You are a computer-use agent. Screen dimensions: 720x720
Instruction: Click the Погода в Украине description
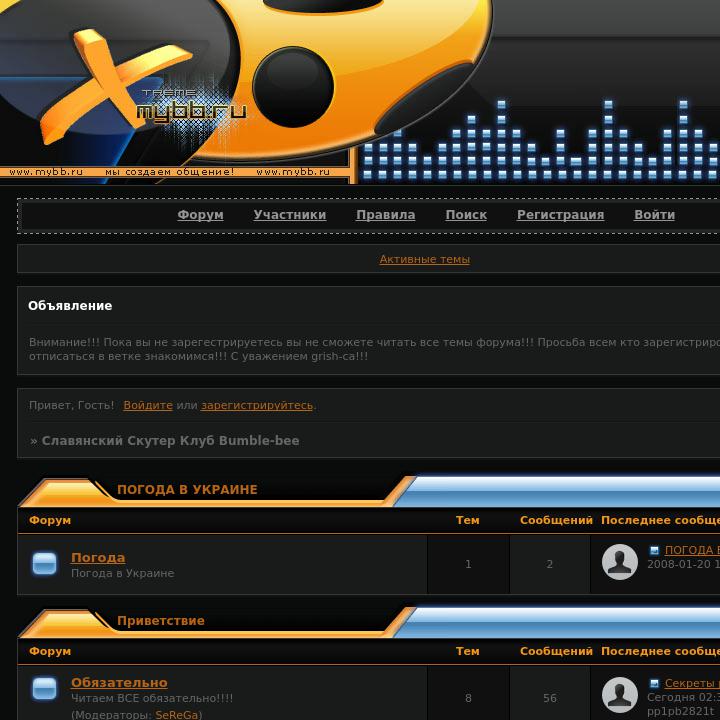(x=123, y=573)
